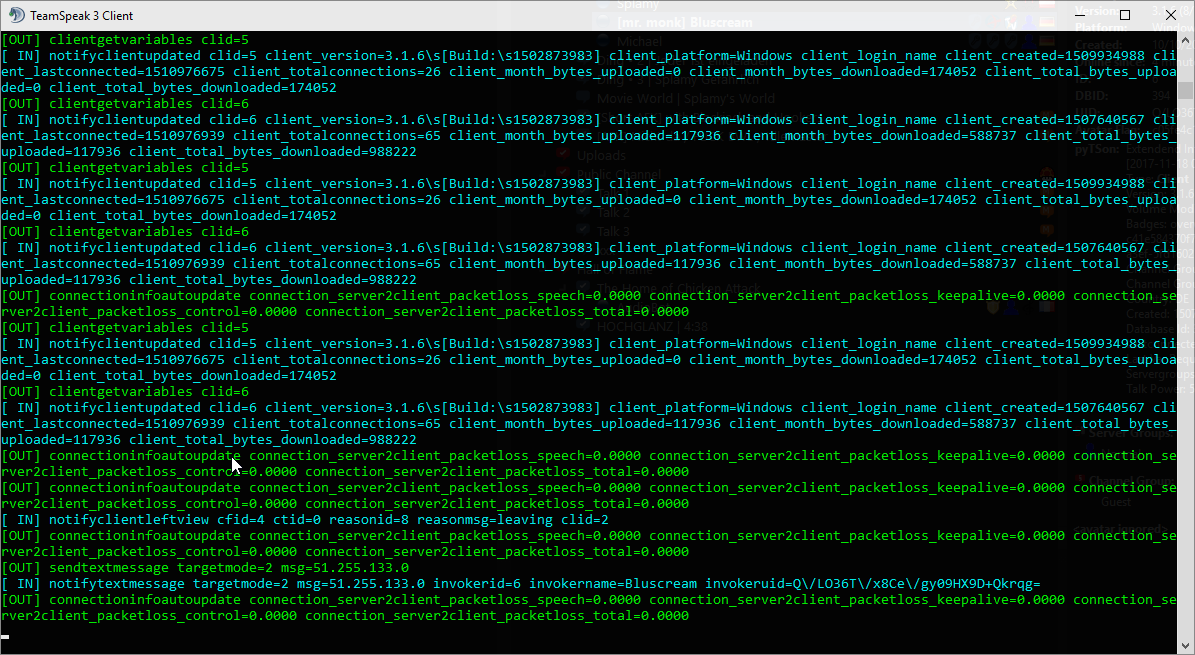Click the "ctid=0" value

point(297,520)
